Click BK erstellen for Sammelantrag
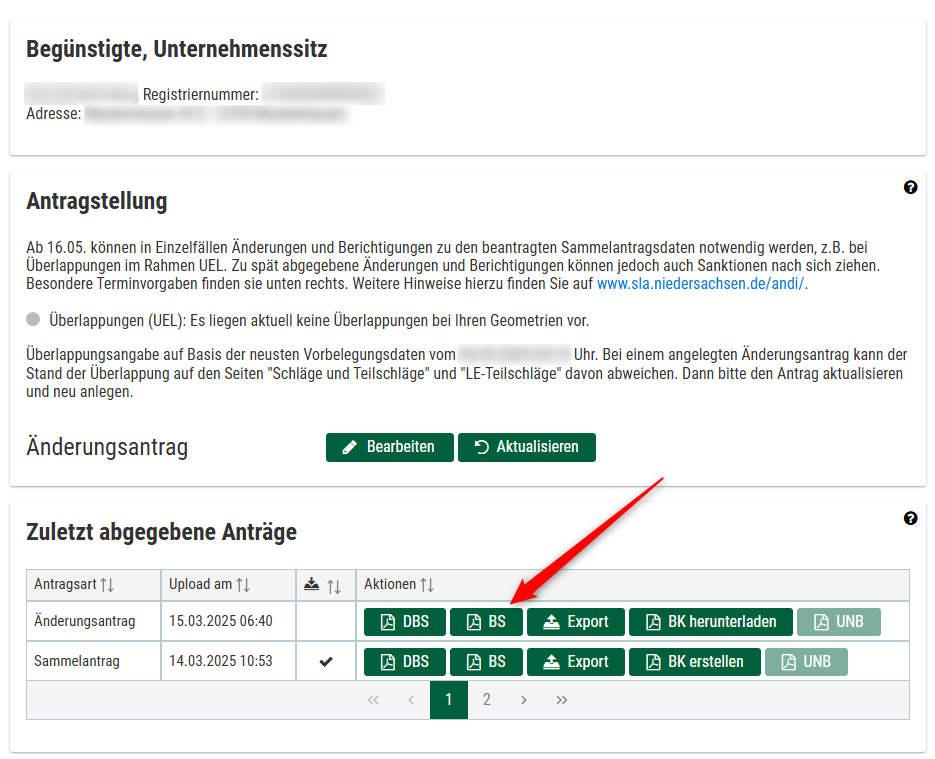 [694, 662]
